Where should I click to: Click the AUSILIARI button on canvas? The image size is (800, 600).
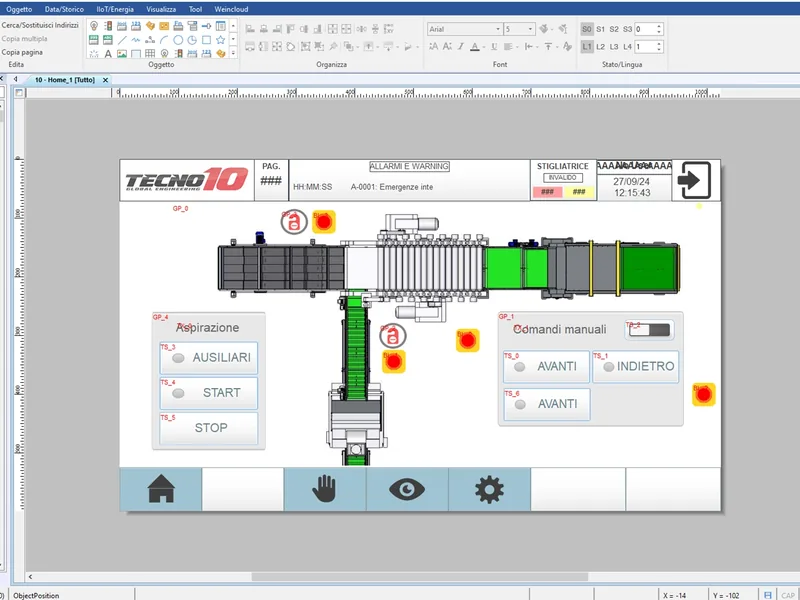[209, 358]
